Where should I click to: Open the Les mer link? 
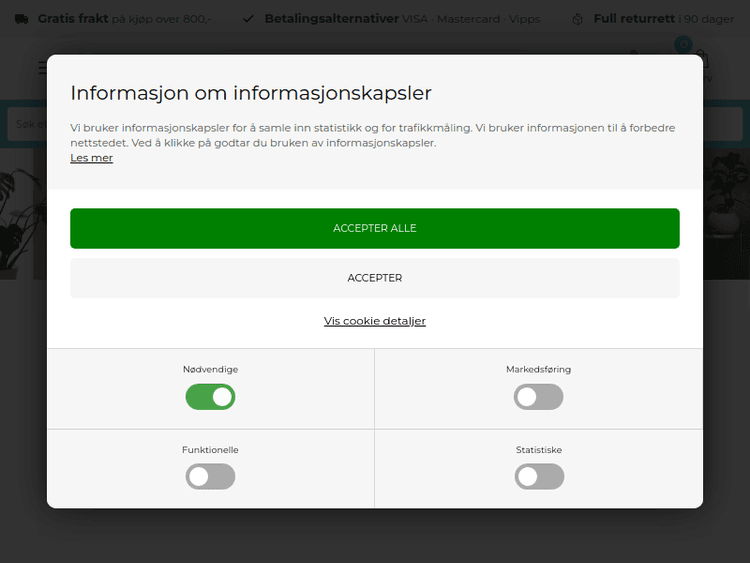tap(91, 158)
